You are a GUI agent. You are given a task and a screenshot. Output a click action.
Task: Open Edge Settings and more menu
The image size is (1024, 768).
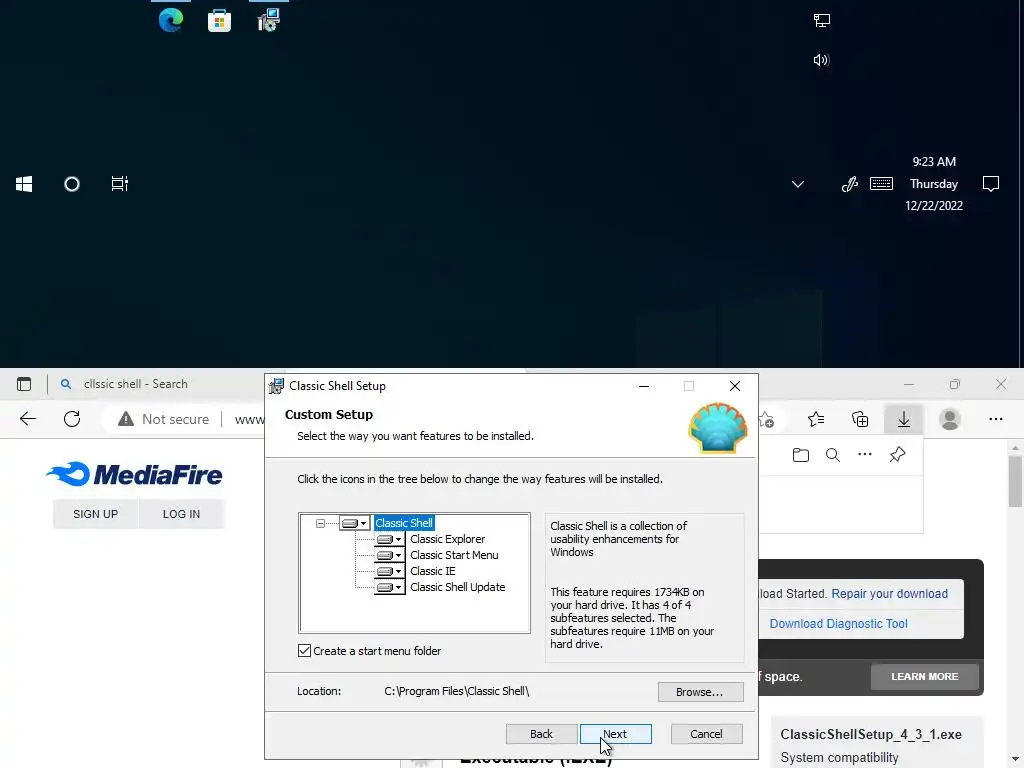(x=995, y=419)
